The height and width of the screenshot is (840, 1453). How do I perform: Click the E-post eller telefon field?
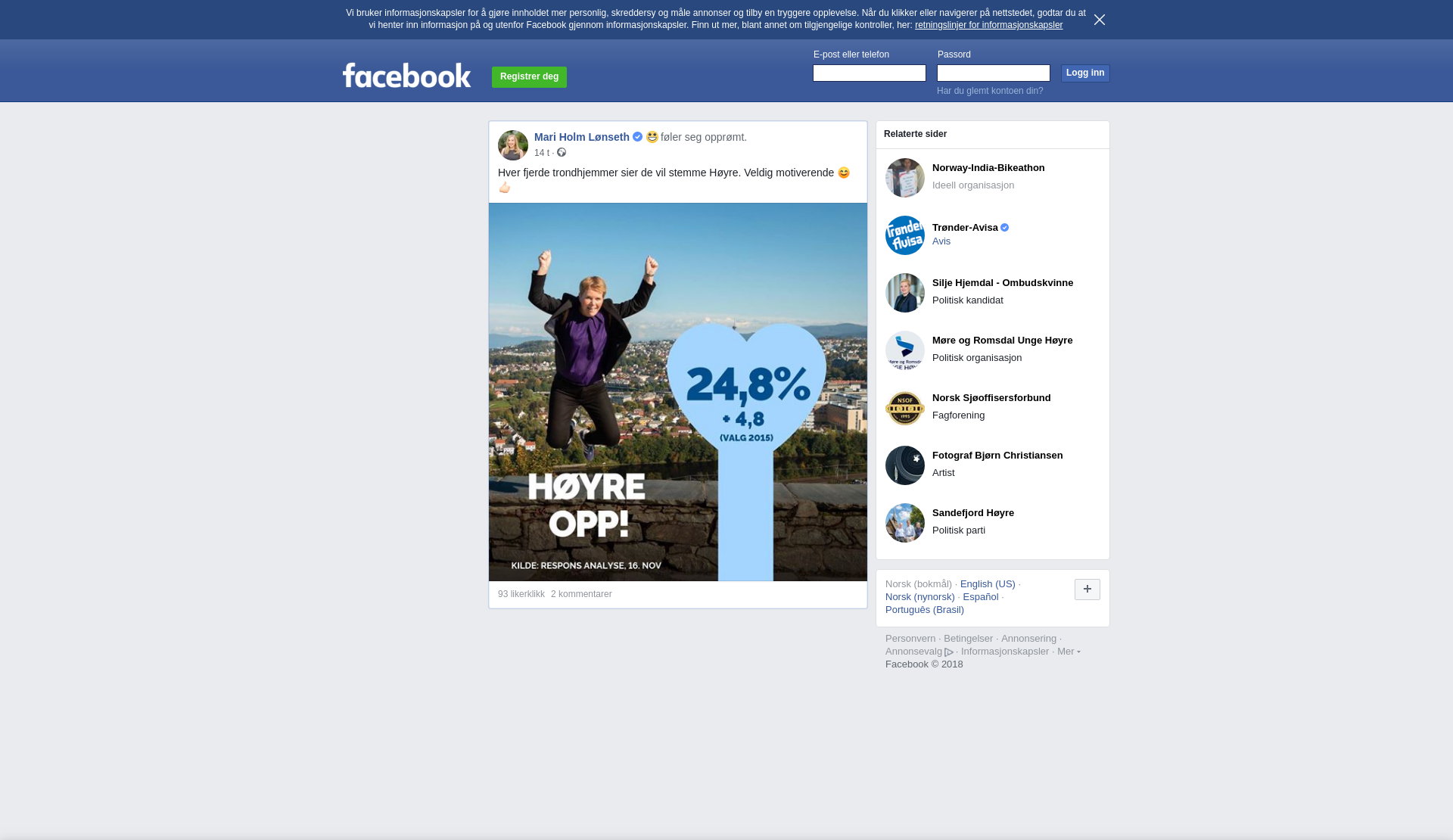[870, 73]
